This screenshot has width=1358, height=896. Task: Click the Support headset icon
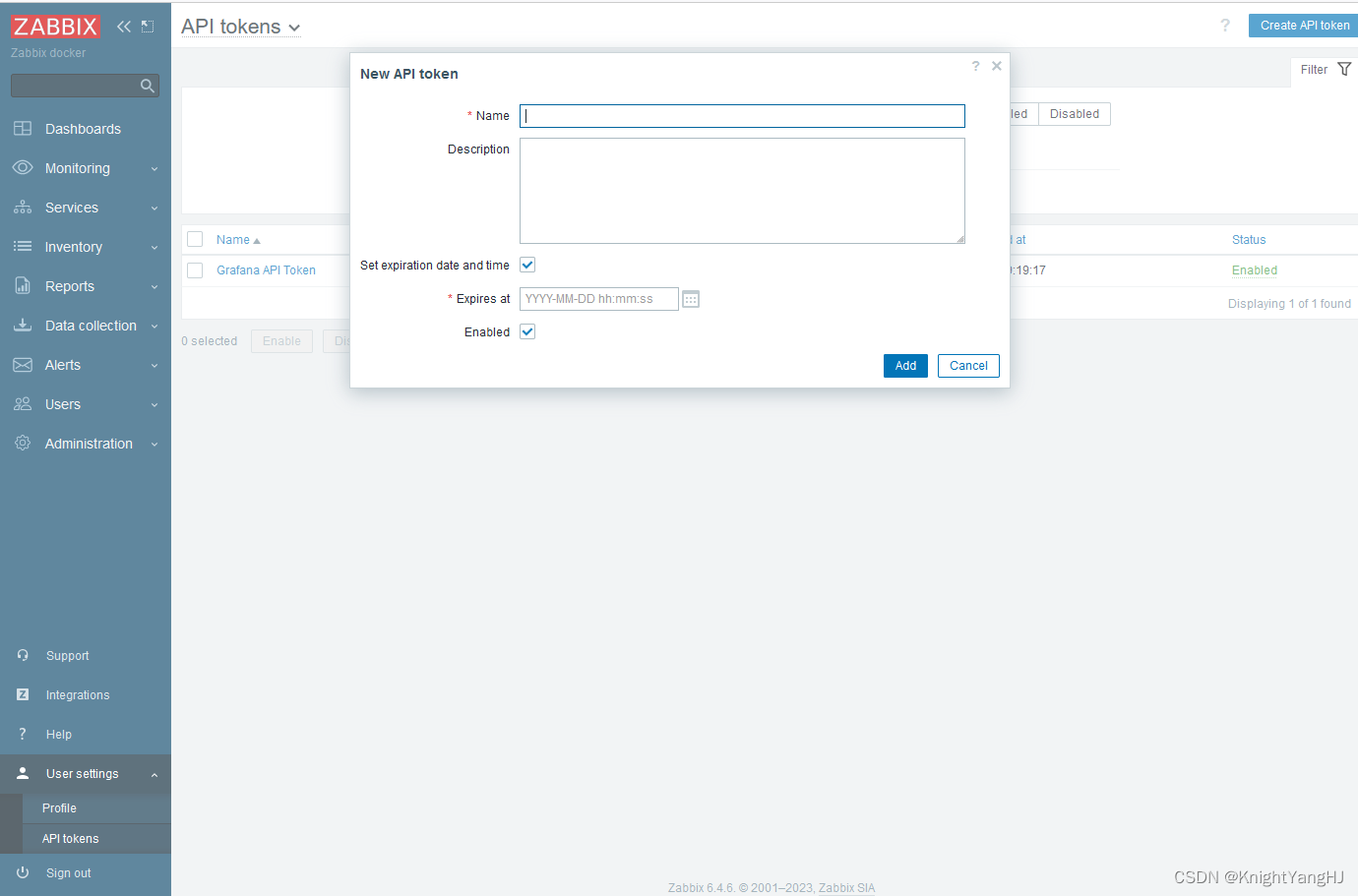click(23, 656)
